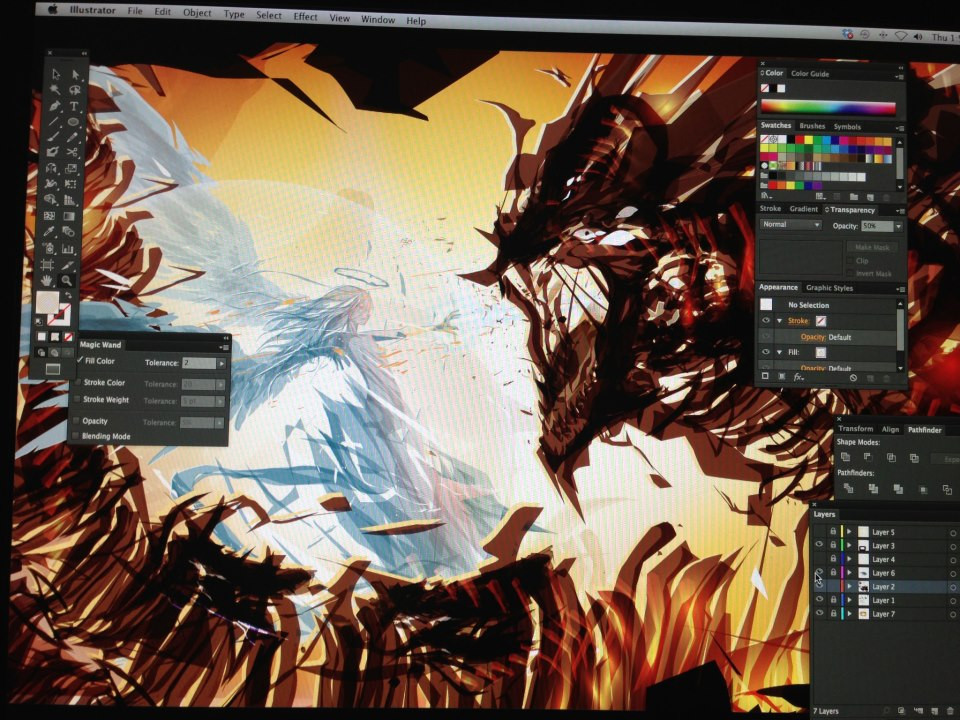
Task: Choose the Ellipse shape tool
Action: tap(73, 122)
